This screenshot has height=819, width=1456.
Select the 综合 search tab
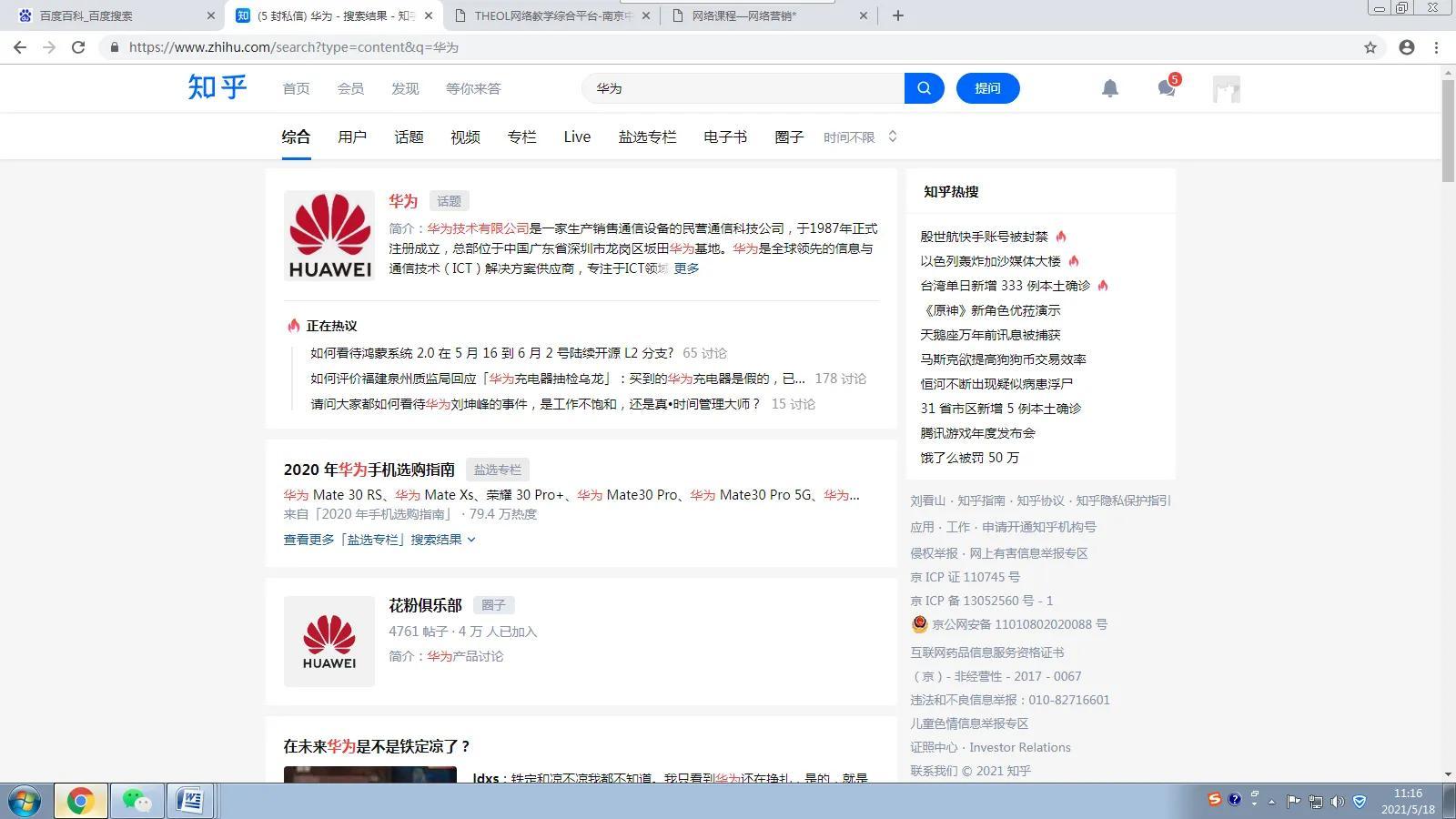click(296, 136)
